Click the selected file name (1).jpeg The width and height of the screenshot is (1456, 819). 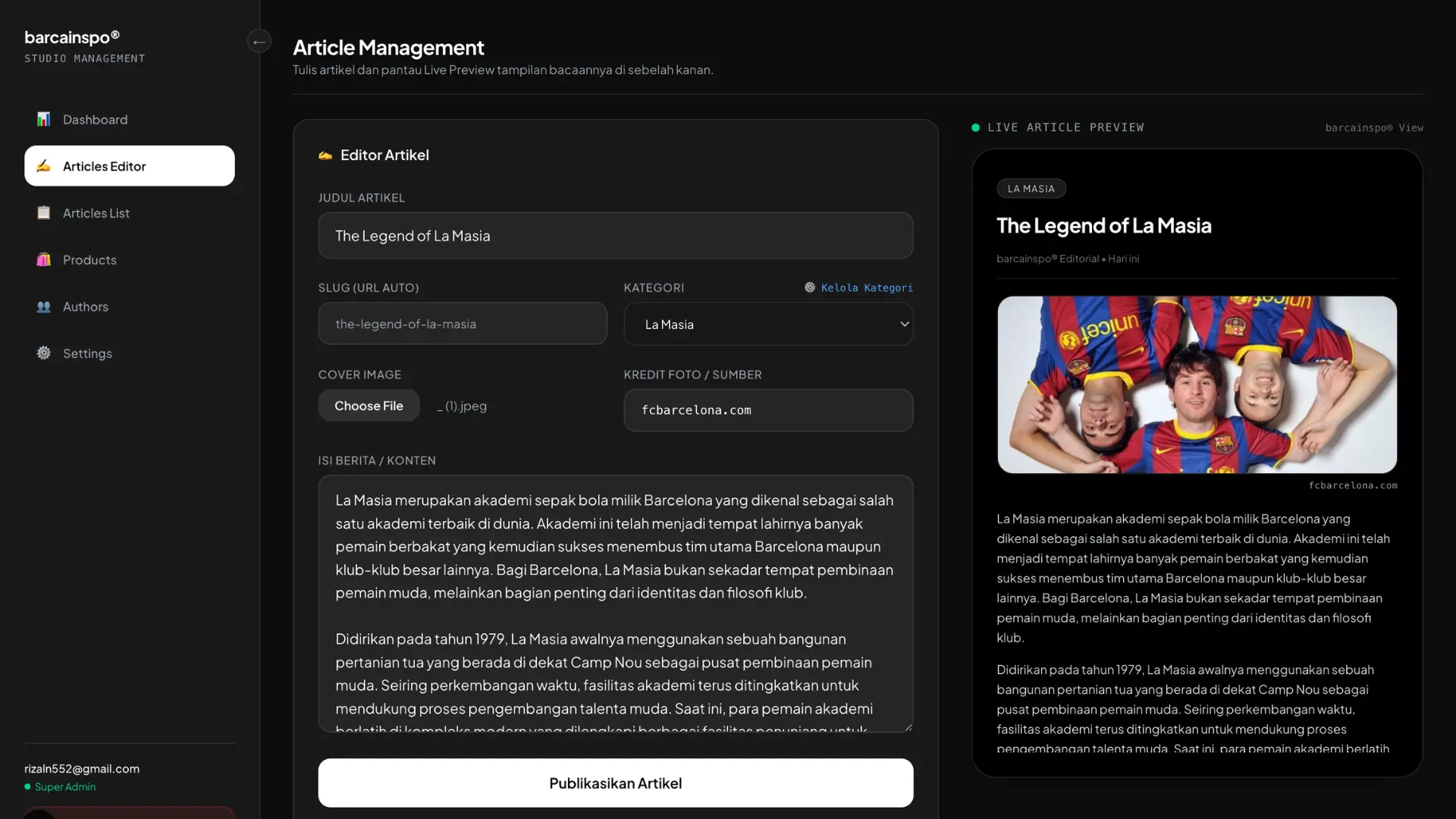tap(462, 406)
